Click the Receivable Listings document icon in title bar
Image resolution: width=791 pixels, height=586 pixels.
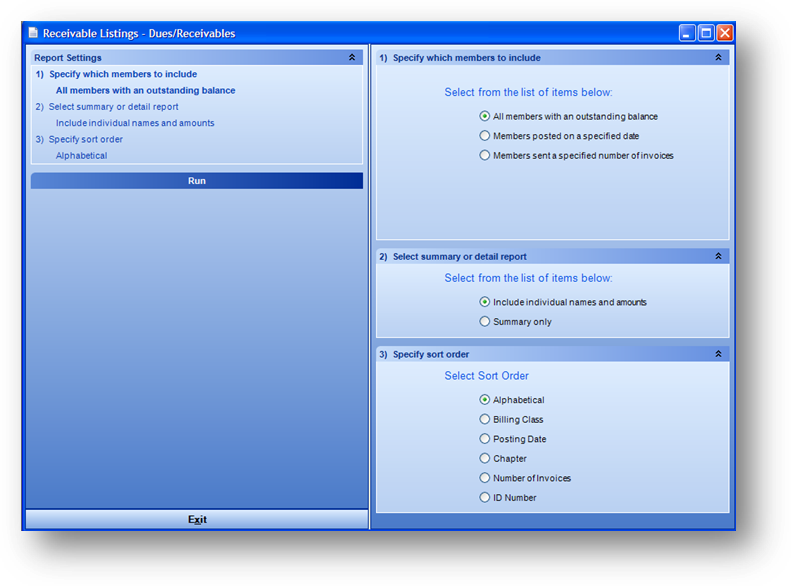[33, 33]
